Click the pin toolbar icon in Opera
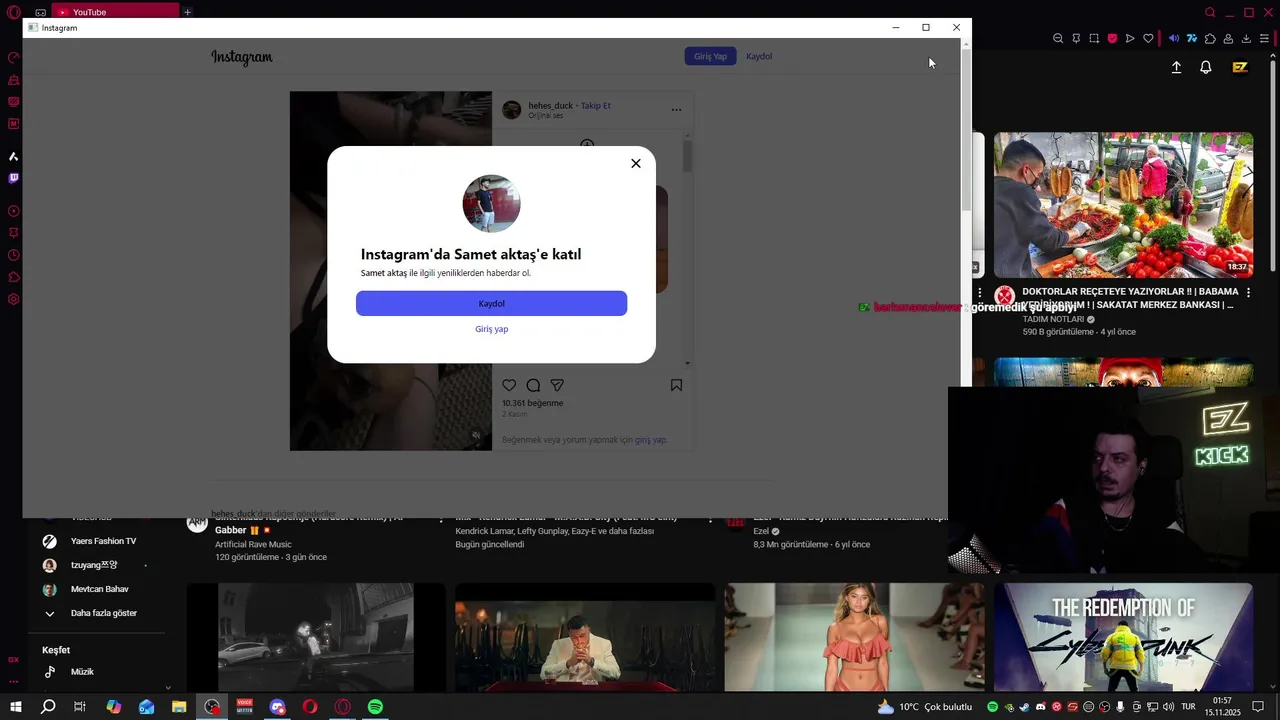The height and width of the screenshot is (720, 1280). point(1076,39)
